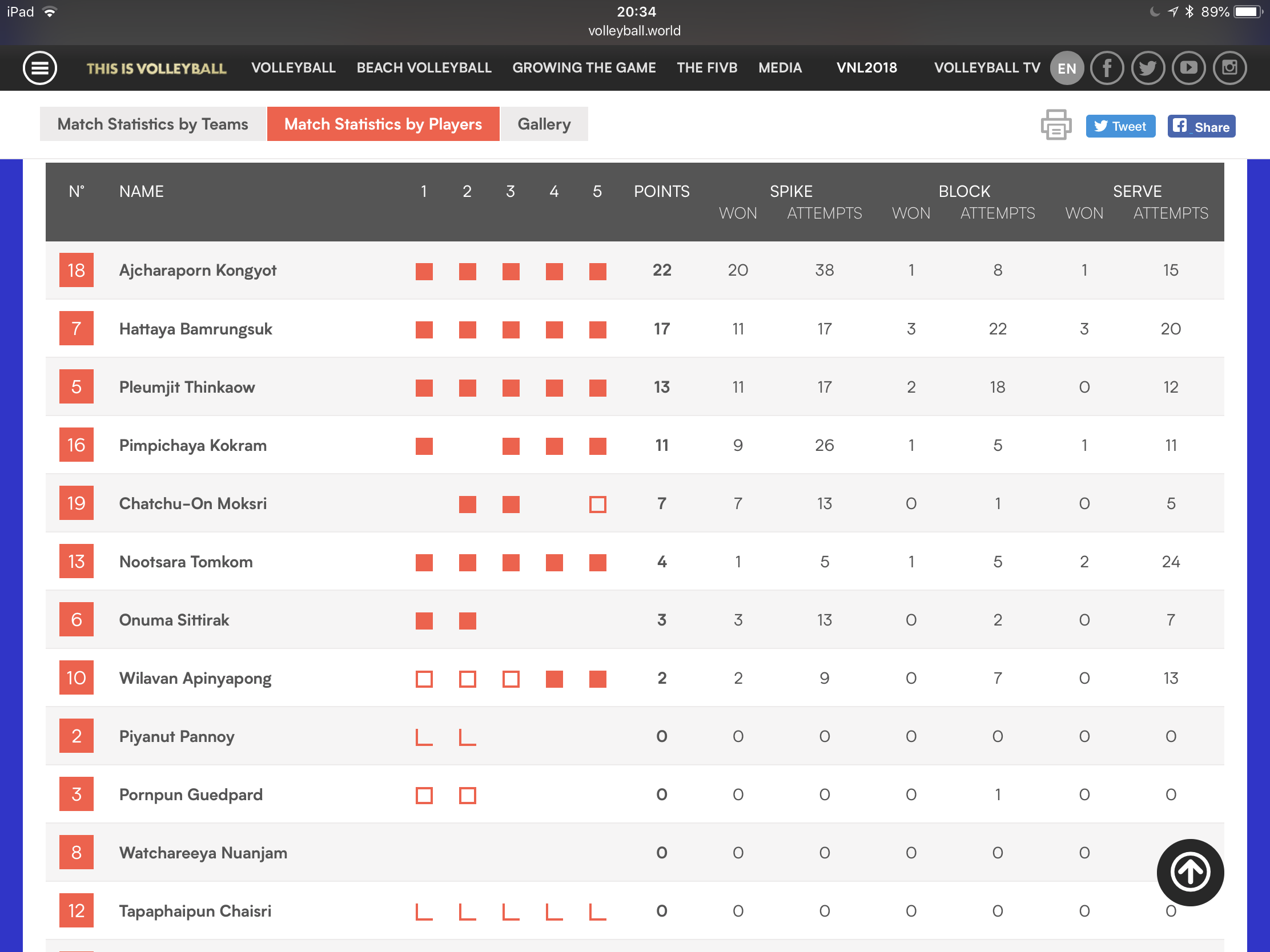
Task: Click the POINTS column header
Action: pyautogui.click(x=661, y=191)
